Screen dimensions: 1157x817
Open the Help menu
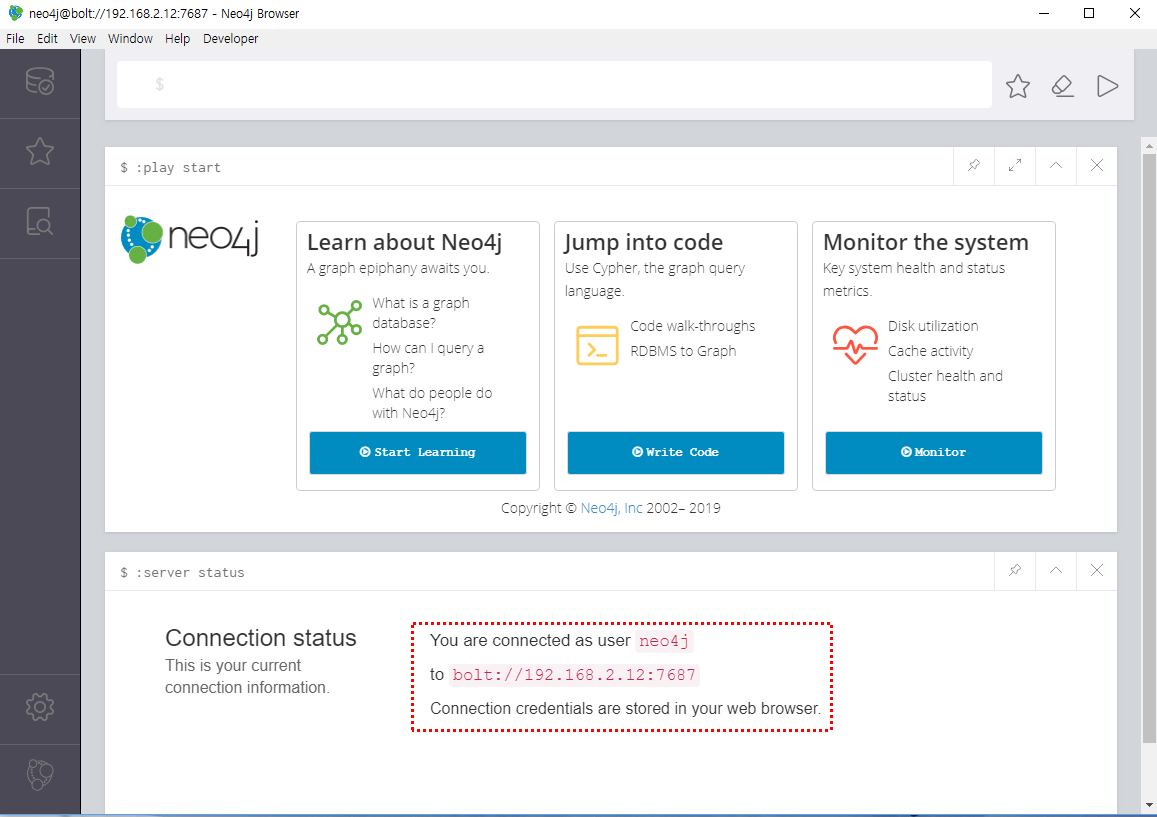coord(177,38)
